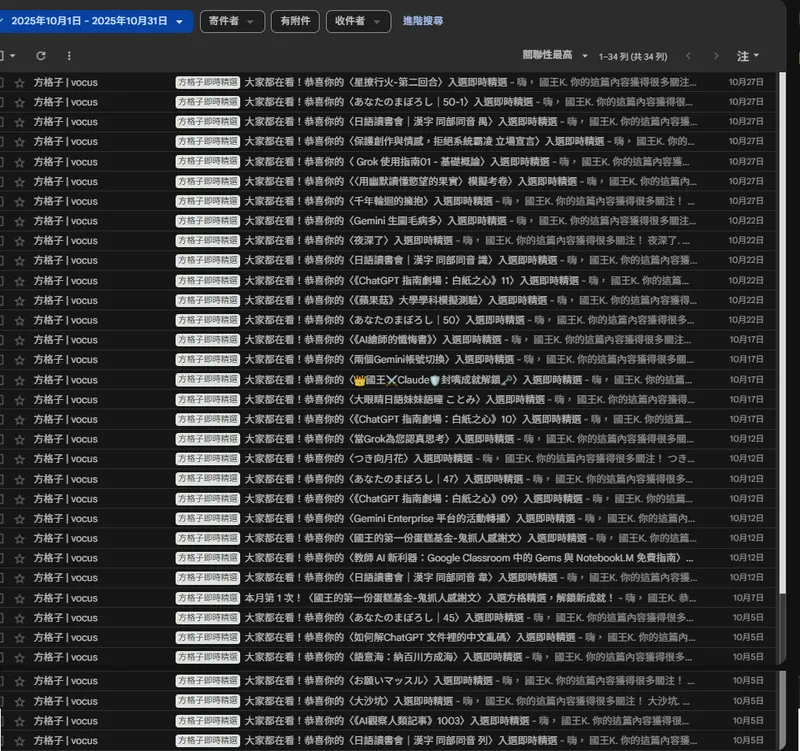The width and height of the screenshot is (800, 751).
Task: Star the 夜深了 email
Action: pyautogui.click(x=19, y=241)
